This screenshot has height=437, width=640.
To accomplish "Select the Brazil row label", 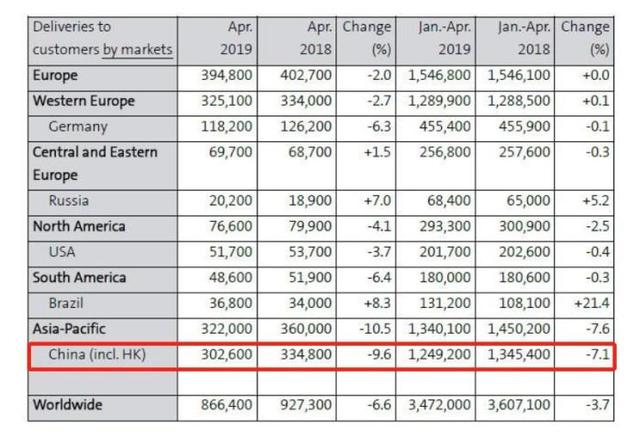I will coord(71,302).
